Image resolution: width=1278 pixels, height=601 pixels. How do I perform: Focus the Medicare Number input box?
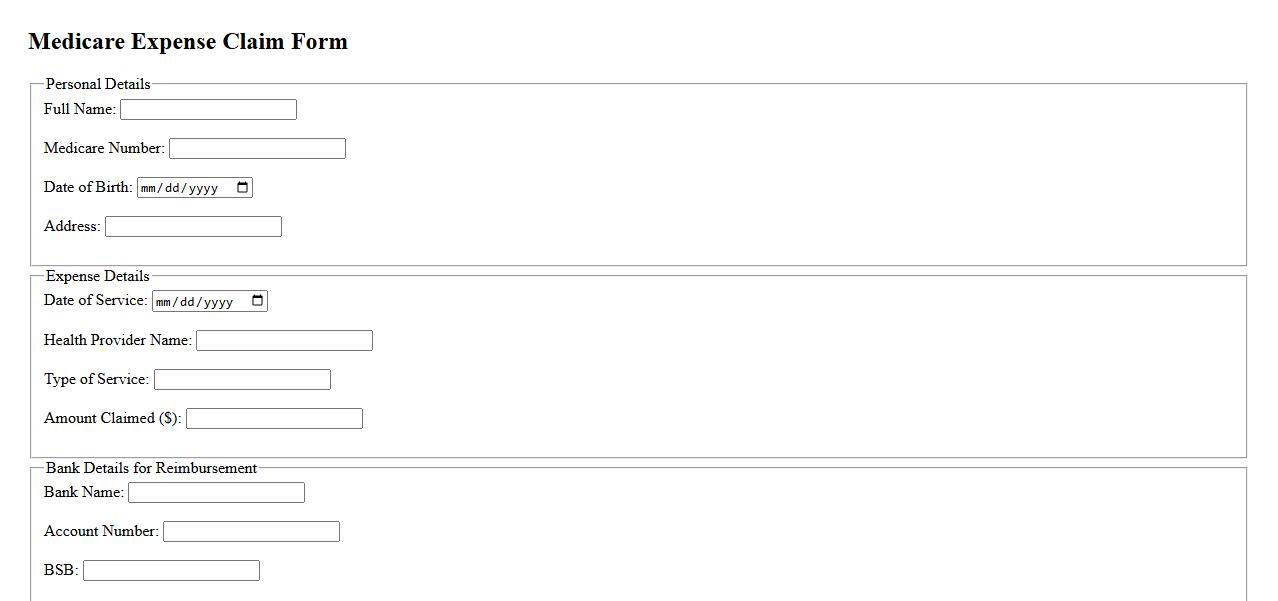[257, 149]
